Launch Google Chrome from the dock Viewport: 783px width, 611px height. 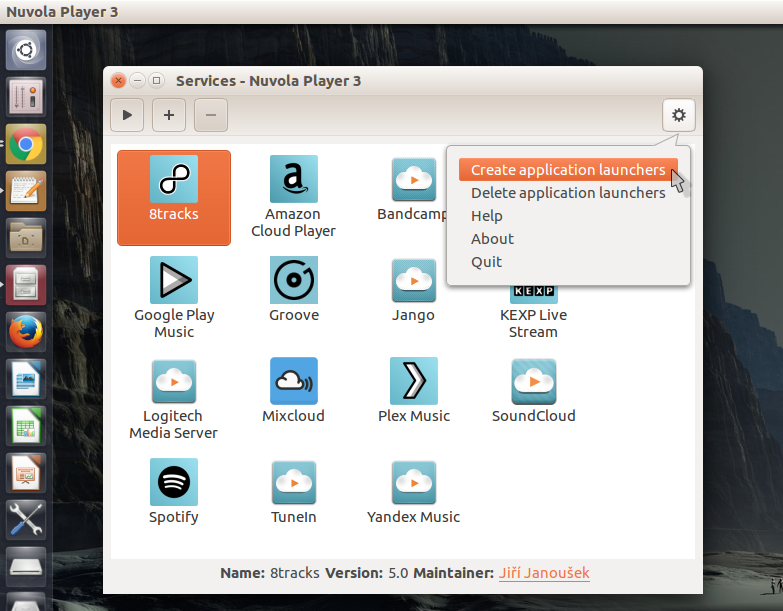(26, 144)
